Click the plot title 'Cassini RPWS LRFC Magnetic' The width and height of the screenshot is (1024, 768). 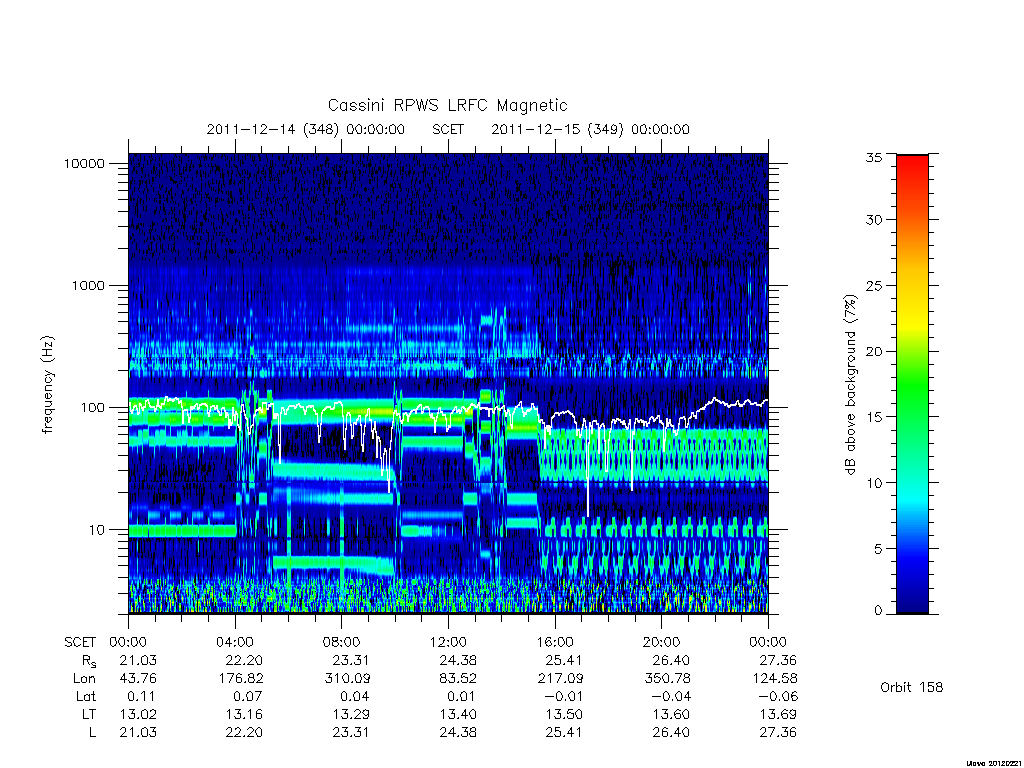447,105
